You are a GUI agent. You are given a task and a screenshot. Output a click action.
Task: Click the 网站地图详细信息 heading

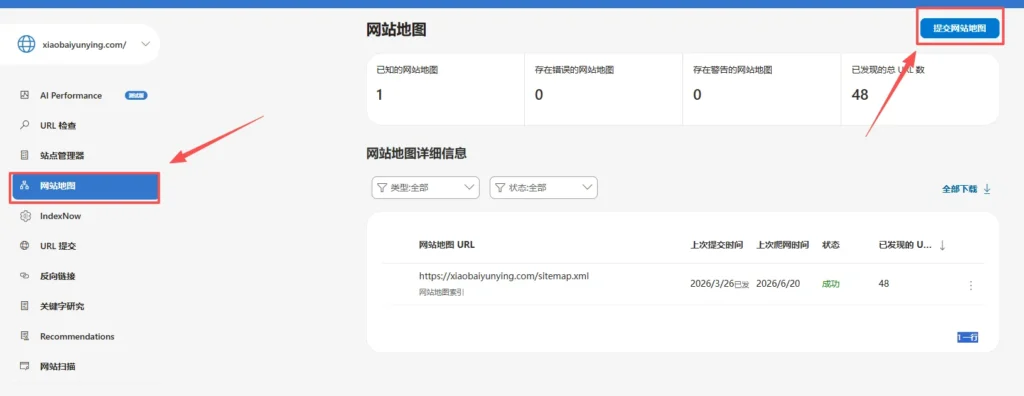(417, 154)
